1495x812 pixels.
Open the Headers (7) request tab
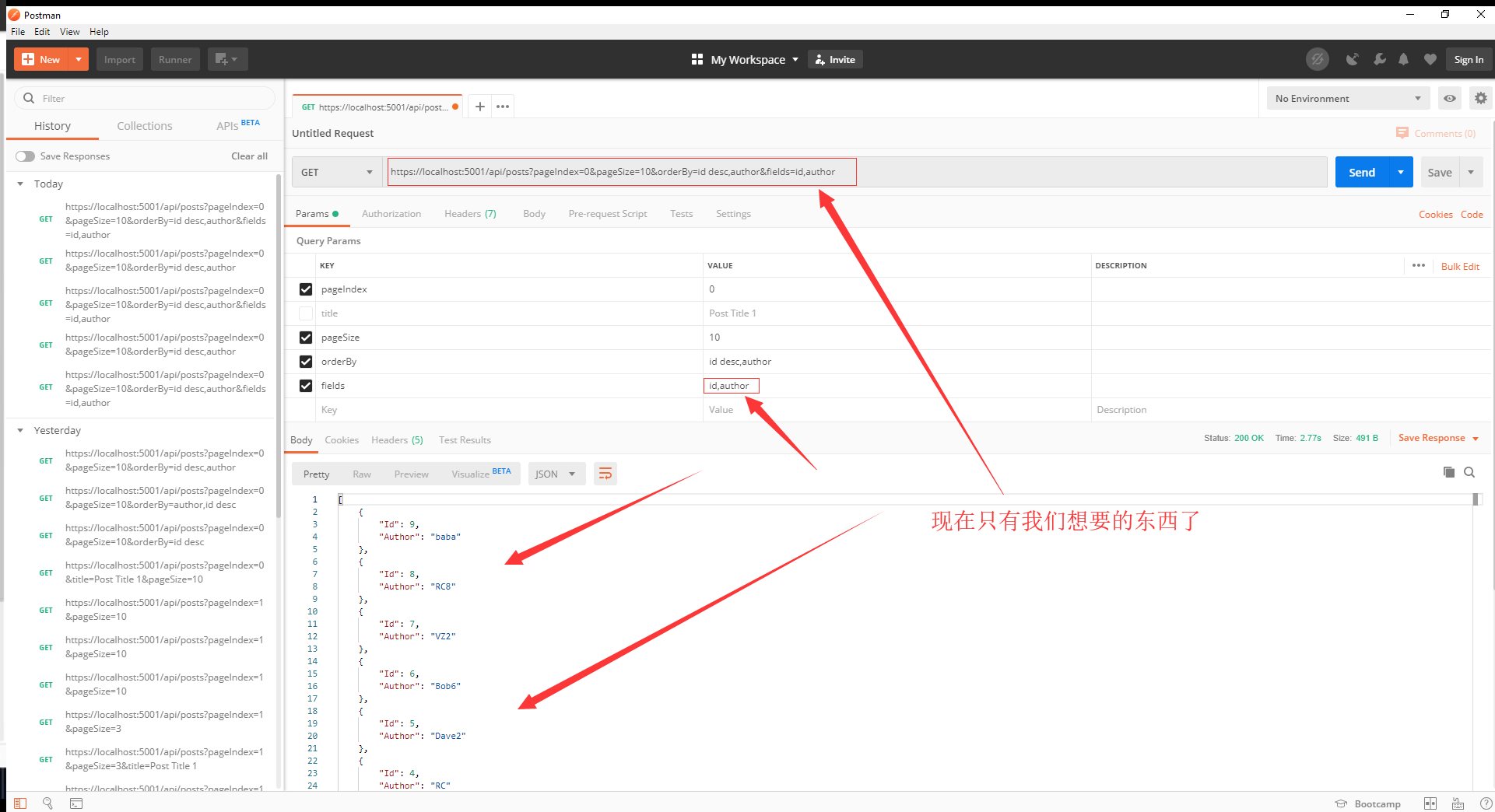[470, 214]
